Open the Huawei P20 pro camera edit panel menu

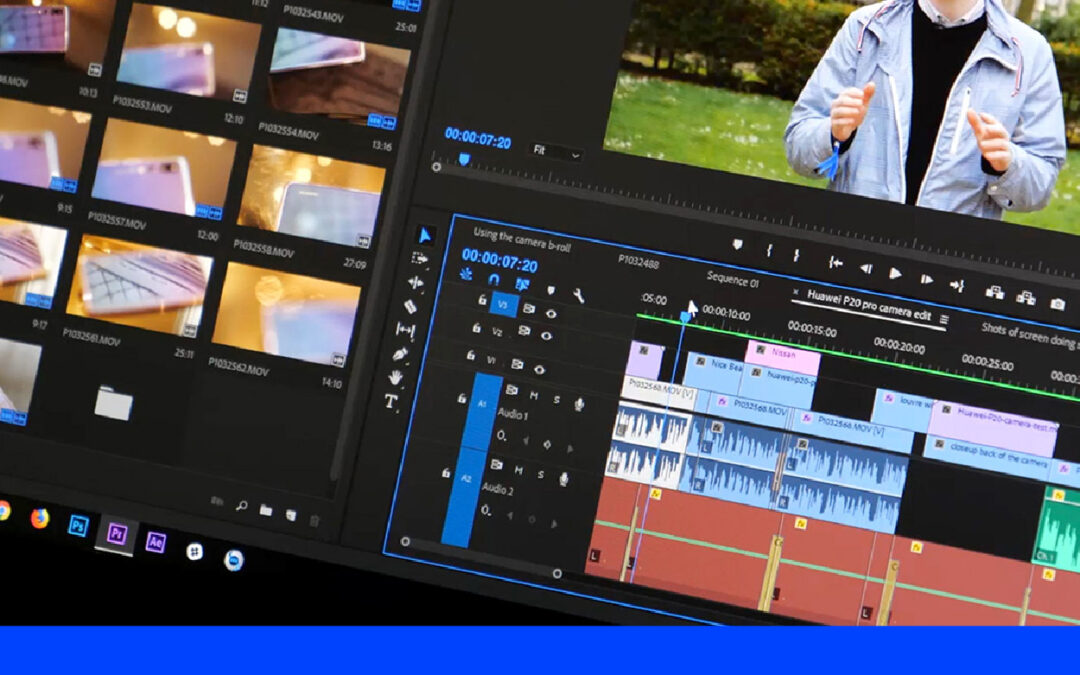(944, 320)
